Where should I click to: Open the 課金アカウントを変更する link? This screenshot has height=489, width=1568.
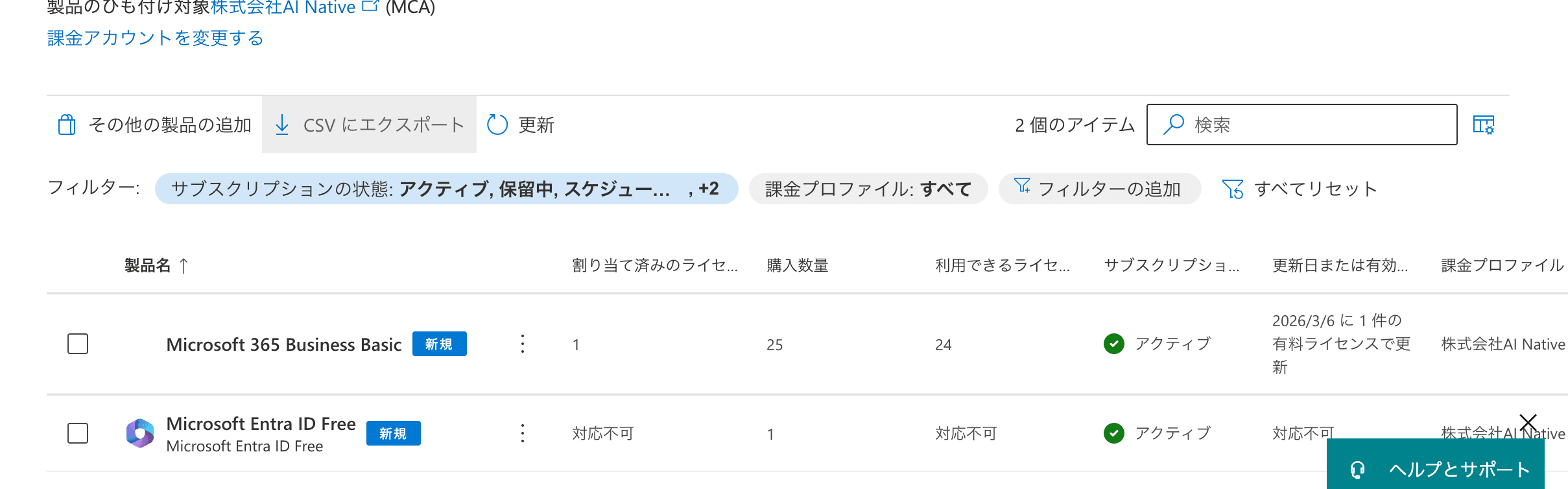pyautogui.click(x=154, y=38)
